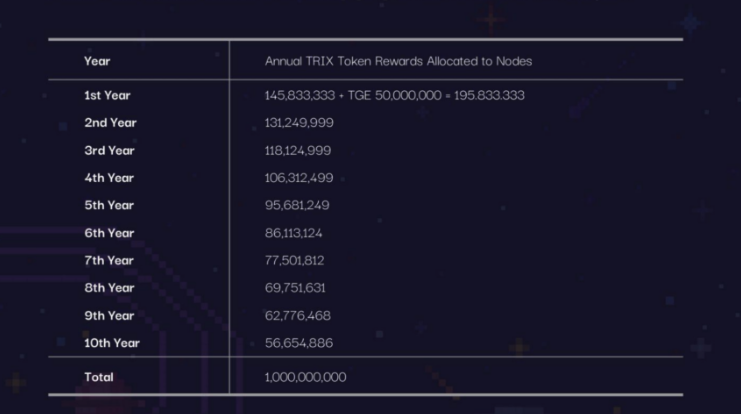Select the 5th Year row label
This screenshot has width=741, height=414.
click(109, 205)
